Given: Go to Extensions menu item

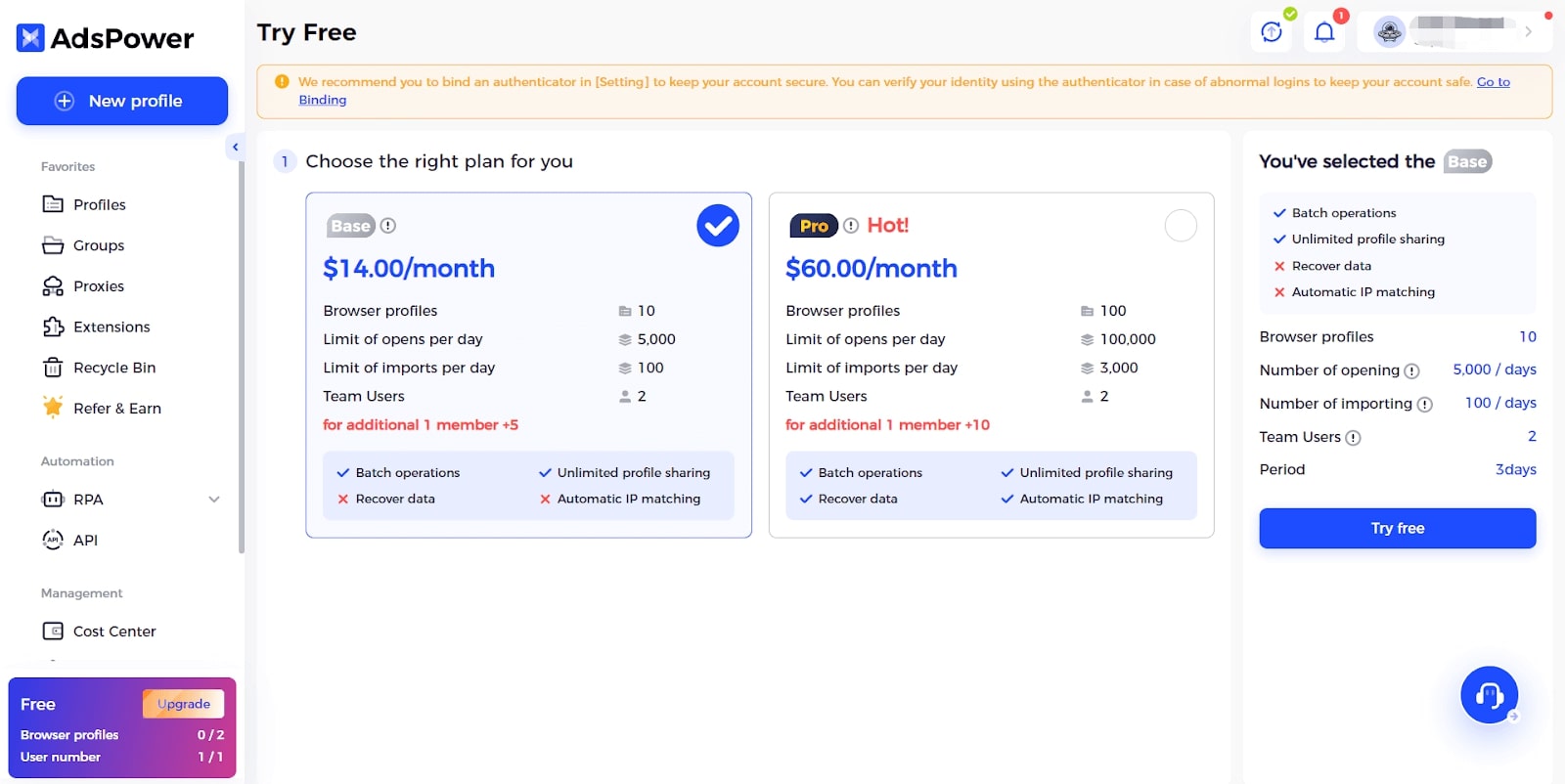Looking at the screenshot, I should 111,327.
